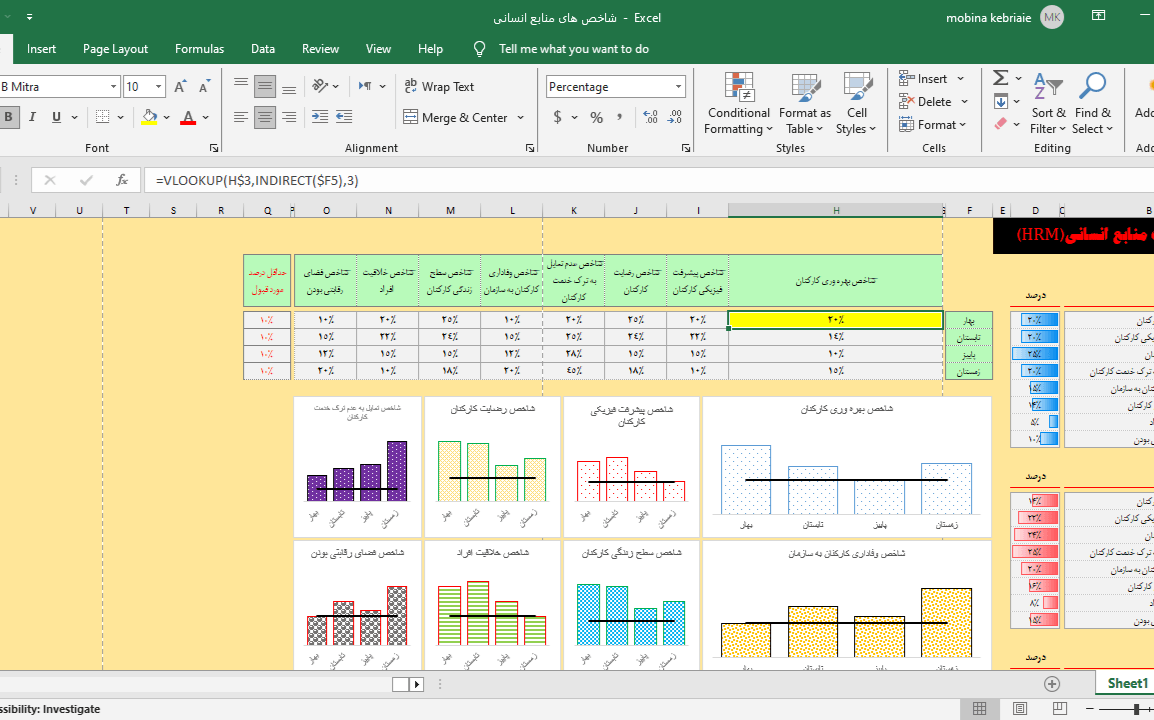Click the Delete cells button
Image resolution: width=1154 pixels, height=720 pixels.
tap(926, 102)
